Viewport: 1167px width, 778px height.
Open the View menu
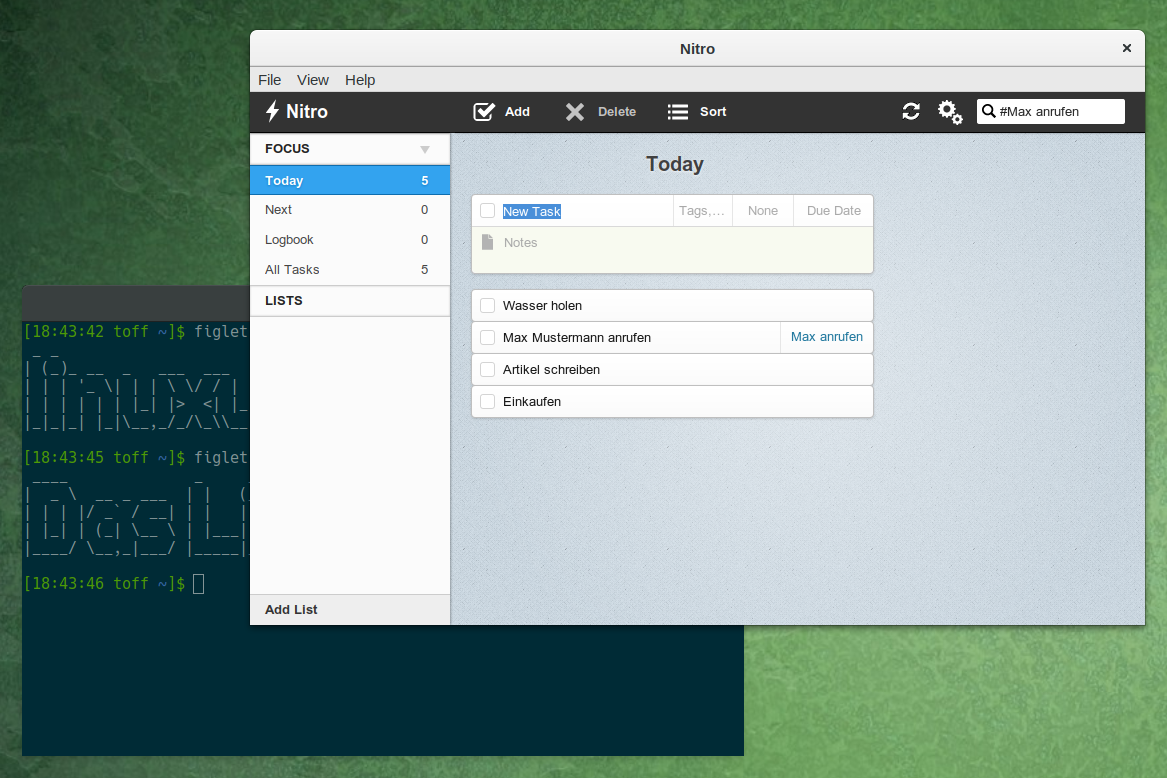[313, 80]
